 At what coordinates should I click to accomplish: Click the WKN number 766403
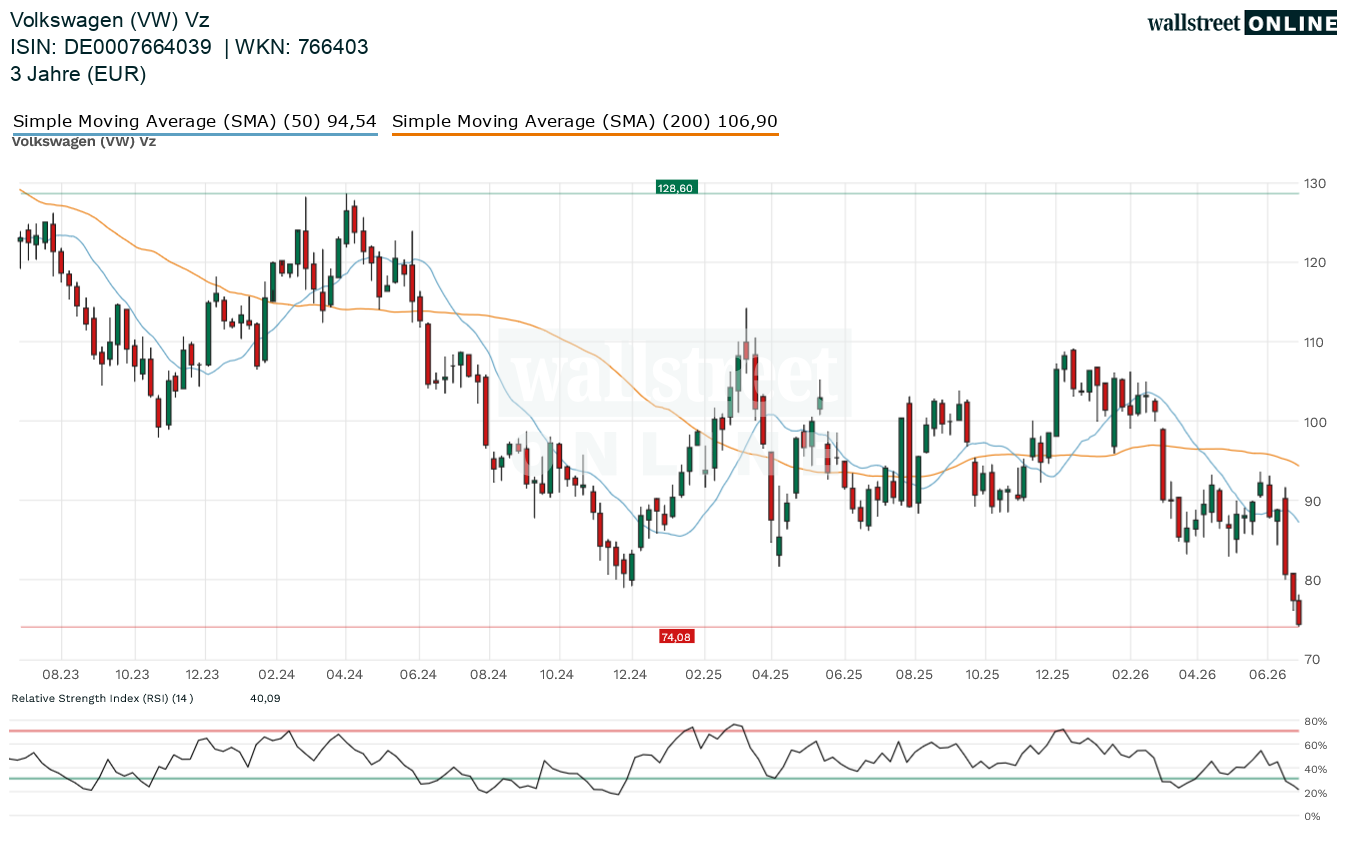333,46
